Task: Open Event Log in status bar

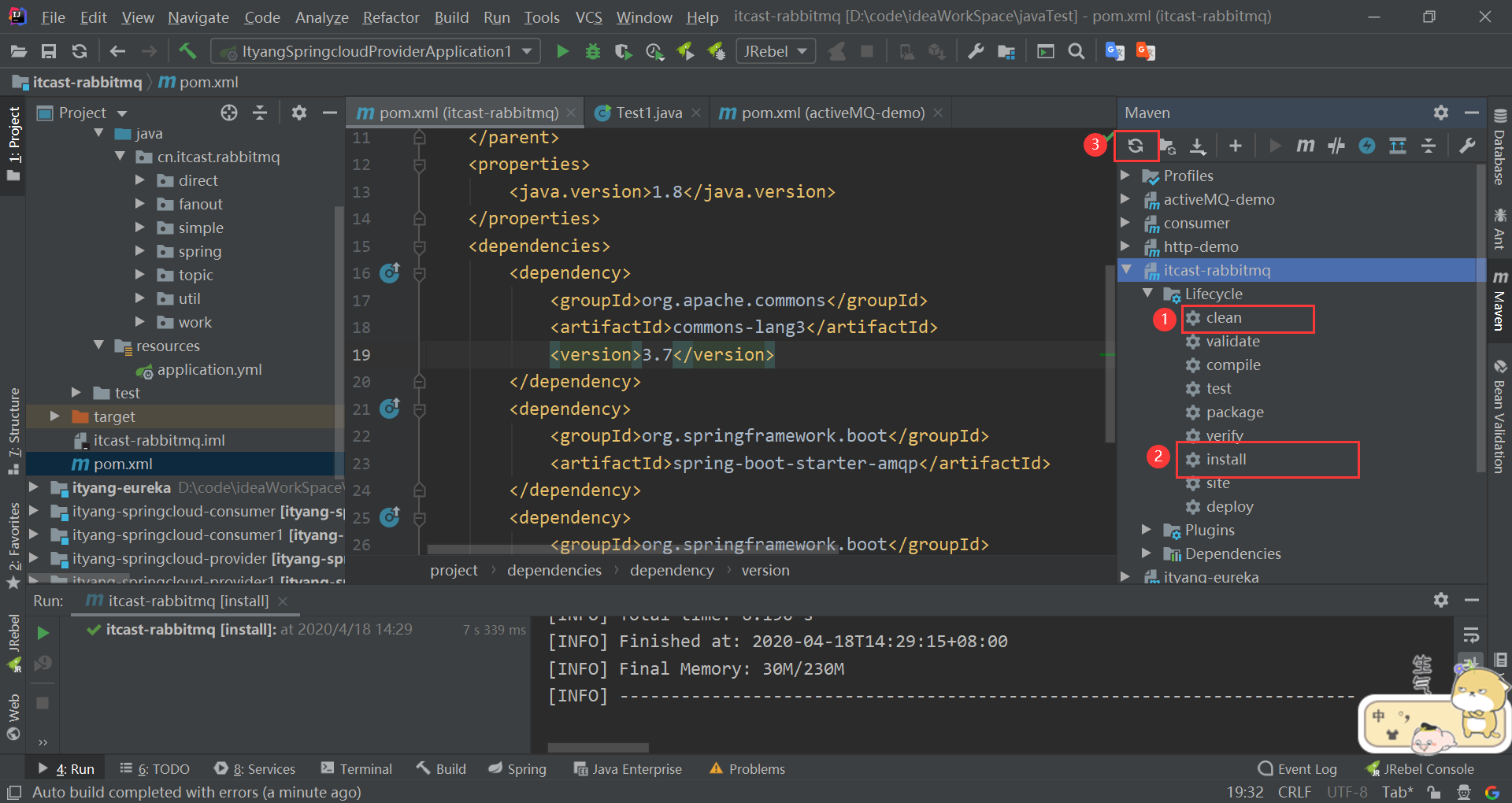Action: point(1298,769)
